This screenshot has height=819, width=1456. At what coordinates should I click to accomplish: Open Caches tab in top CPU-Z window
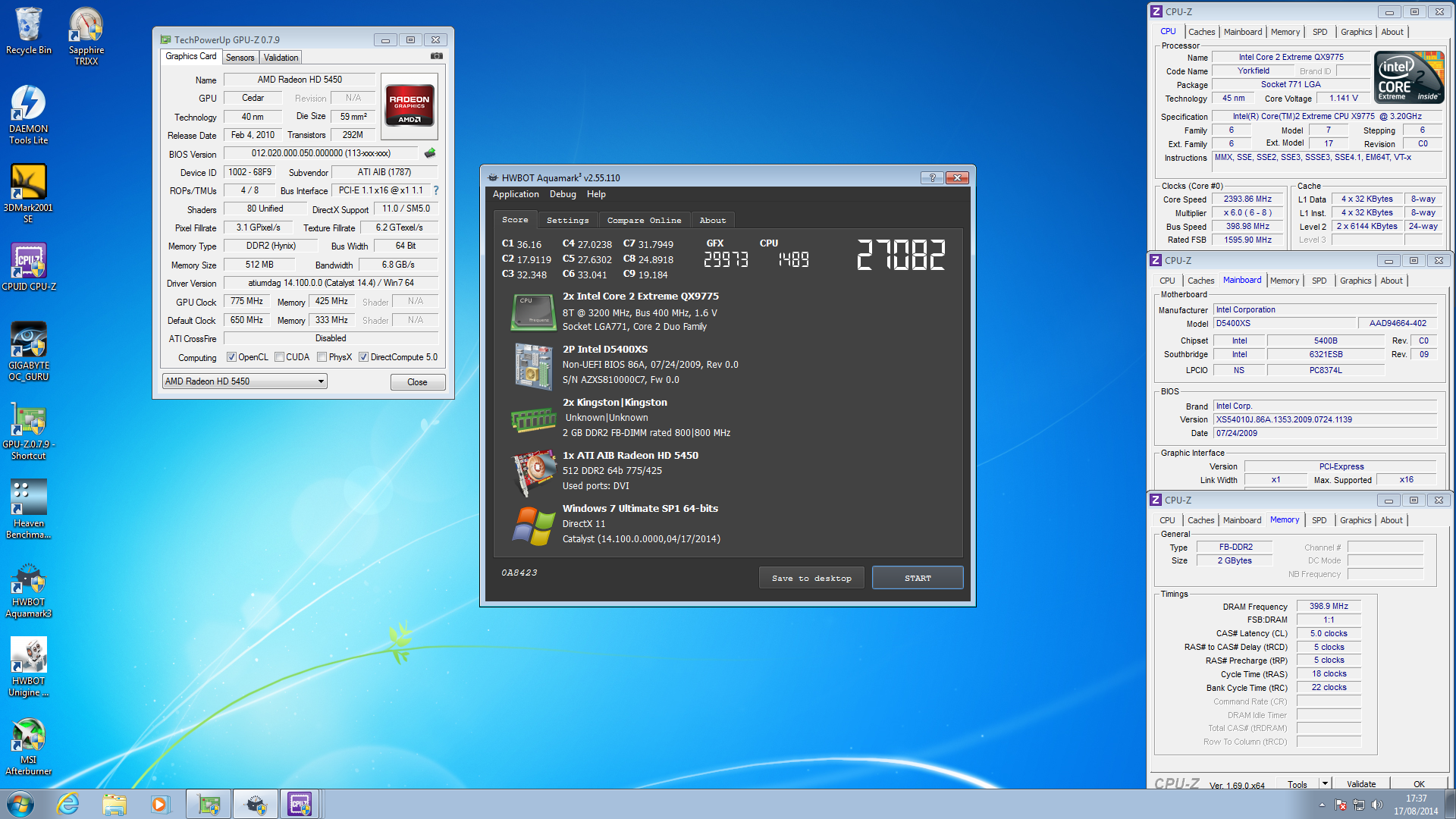click(1202, 32)
